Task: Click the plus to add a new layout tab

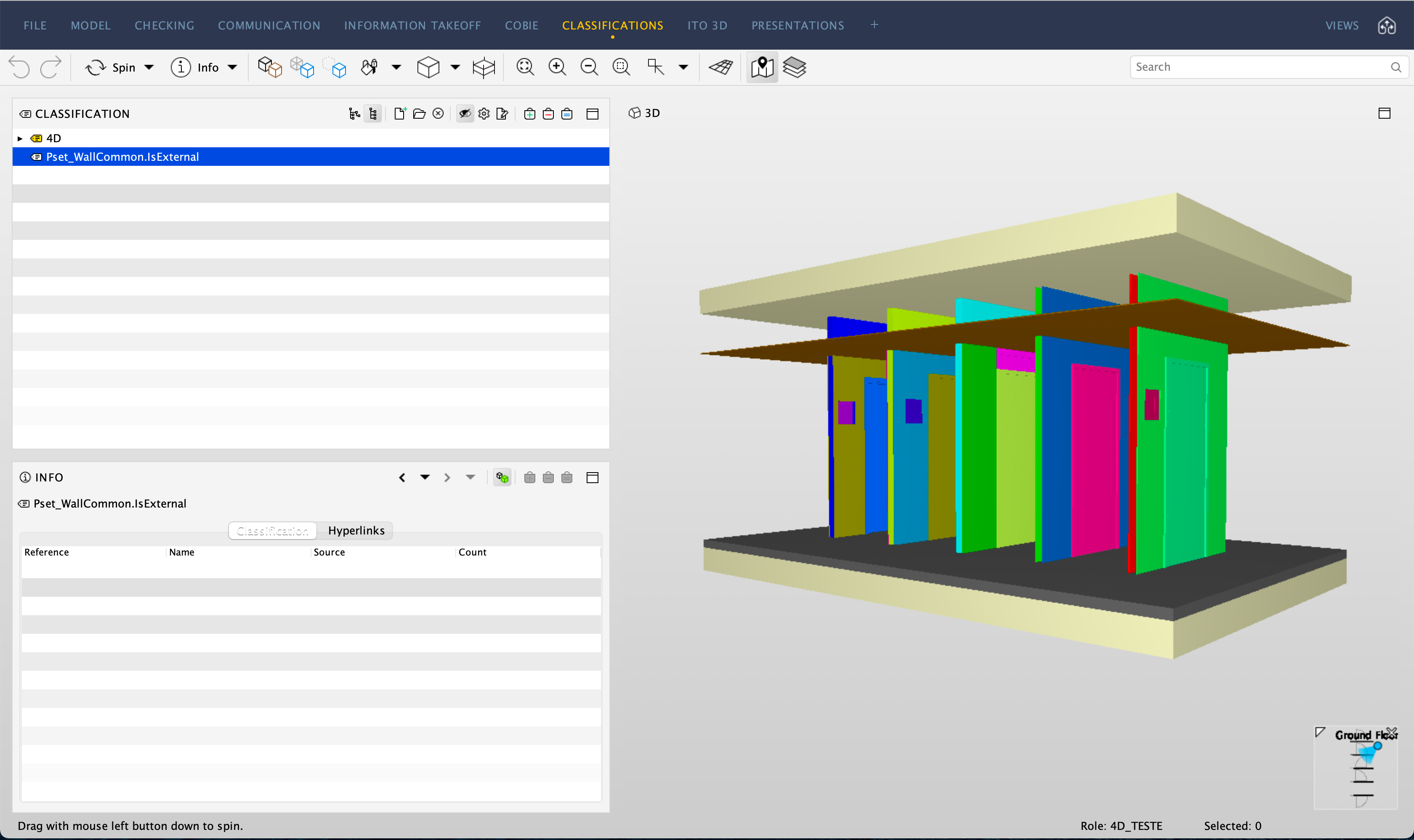Action: [874, 25]
